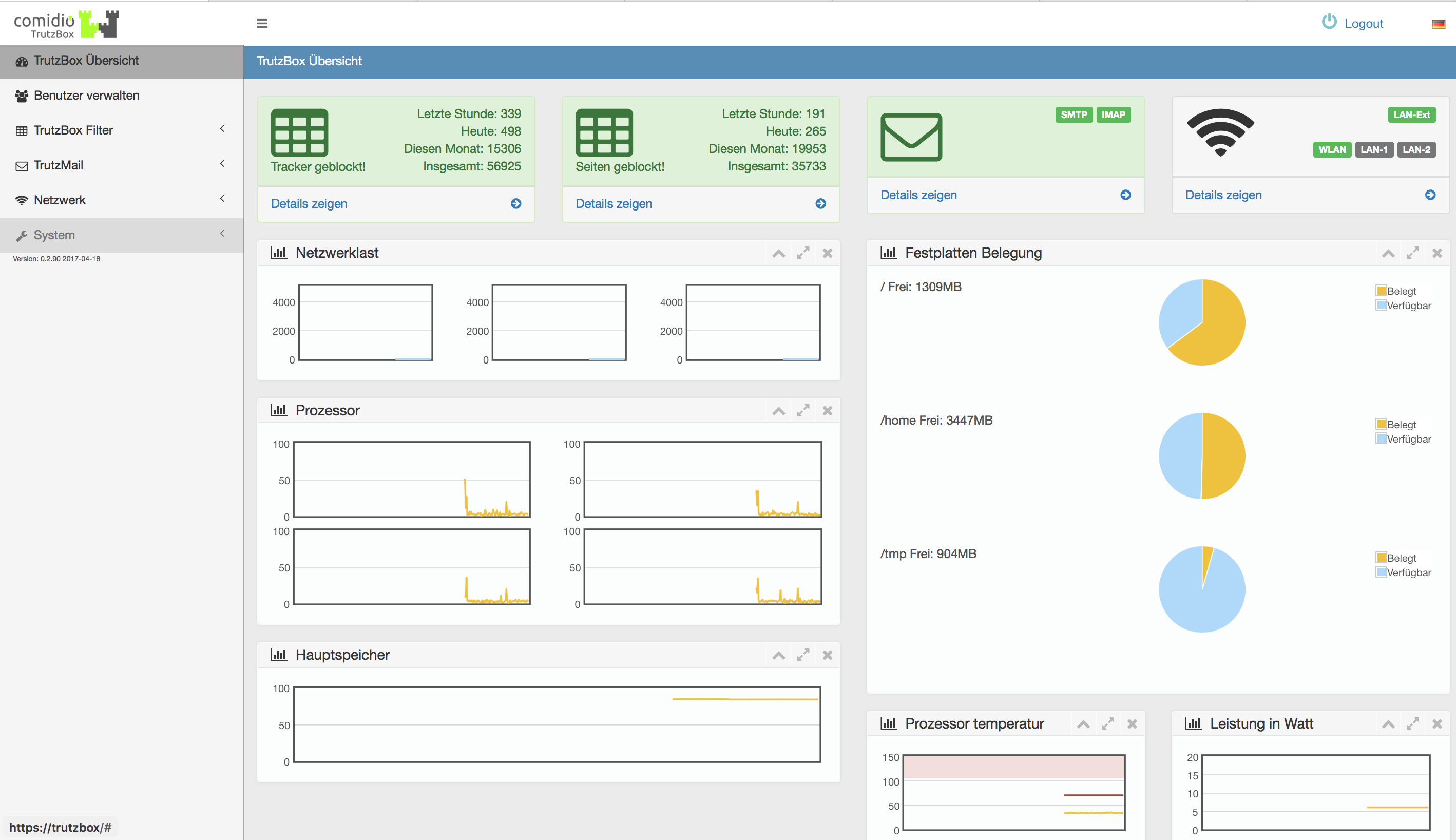Viewport: 1456px width, 840px height.
Task: Click the IMAP status badge
Action: pyautogui.click(x=1113, y=115)
